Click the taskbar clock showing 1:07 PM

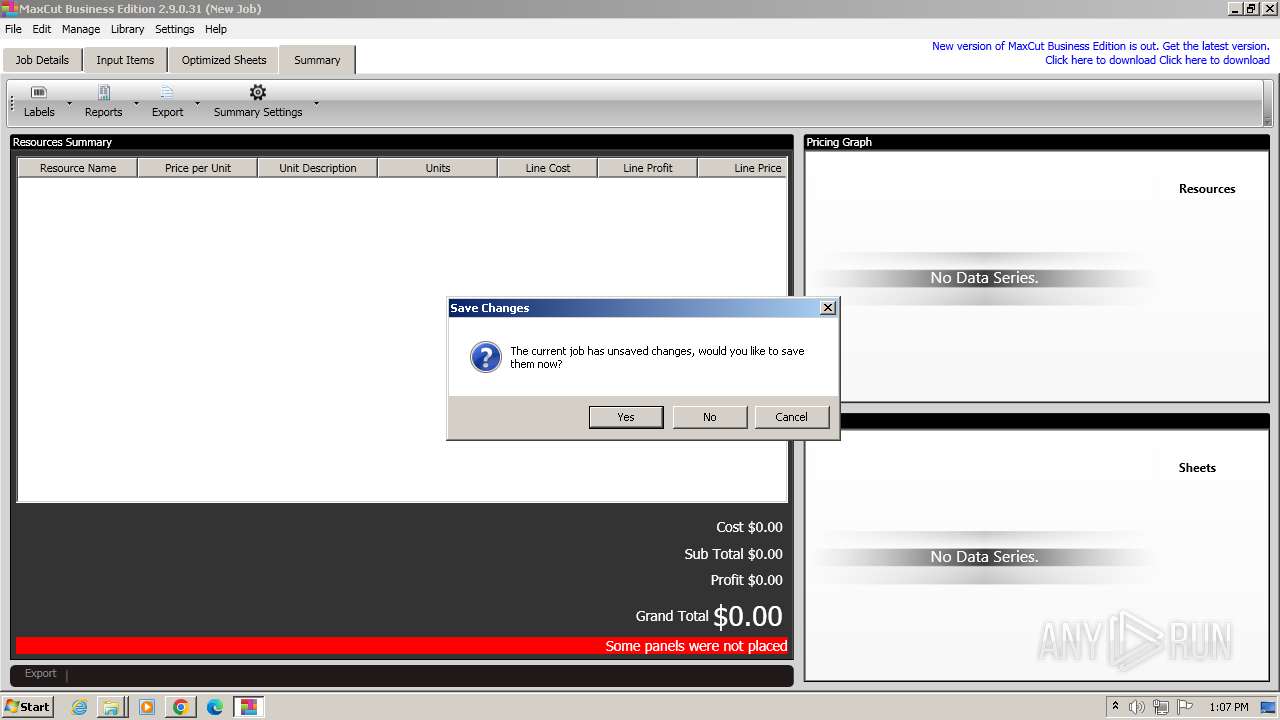click(x=1228, y=707)
